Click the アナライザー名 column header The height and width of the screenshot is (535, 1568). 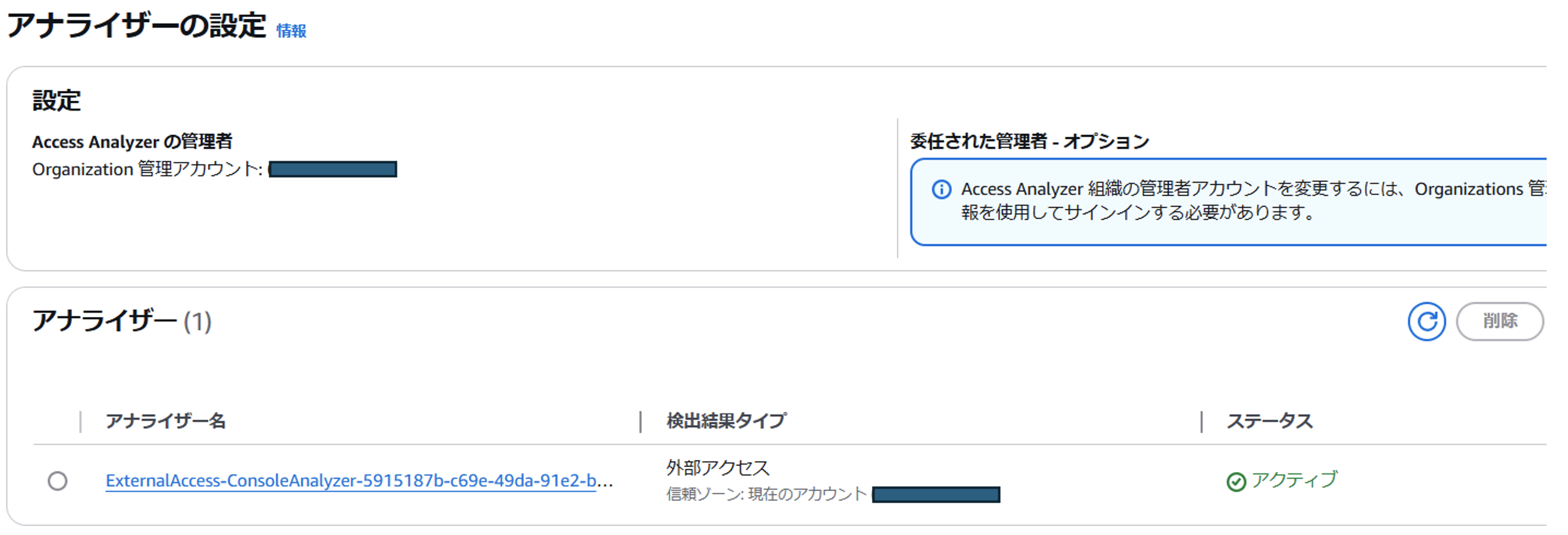[166, 421]
